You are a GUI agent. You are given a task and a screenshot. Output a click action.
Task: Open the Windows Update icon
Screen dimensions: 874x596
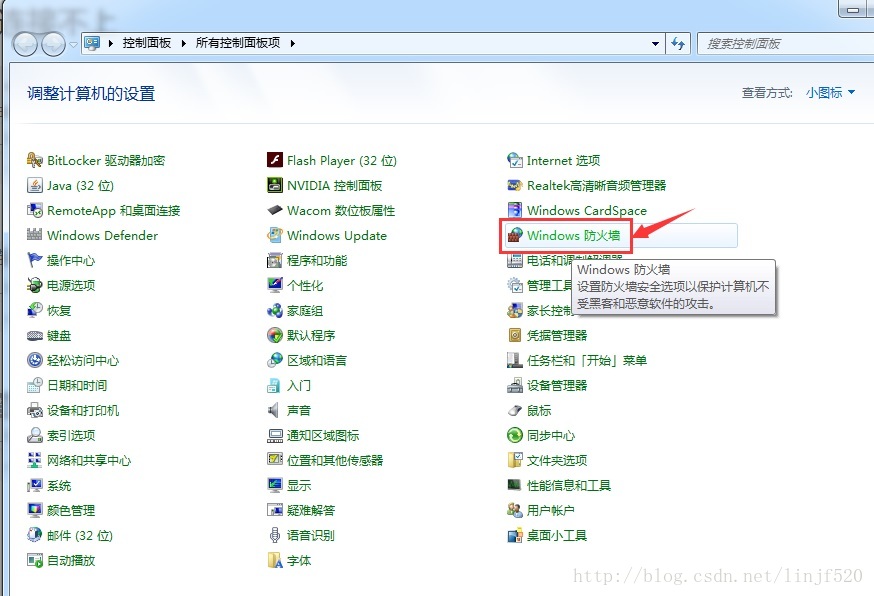(275, 235)
